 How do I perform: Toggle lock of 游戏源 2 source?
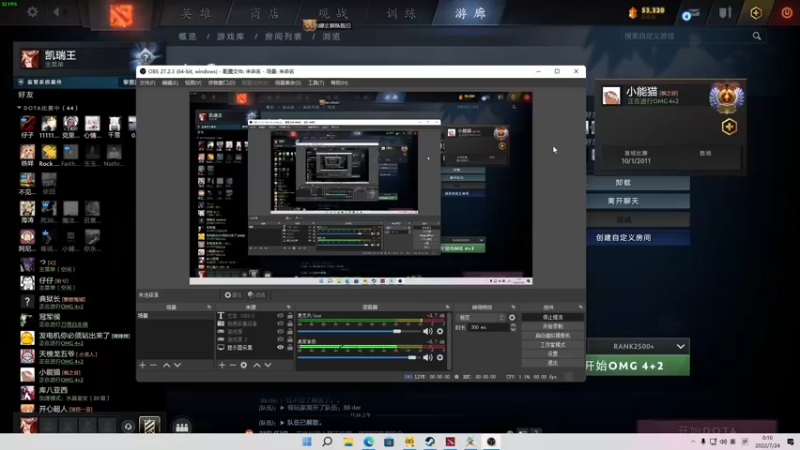click(x=290, y=339)
